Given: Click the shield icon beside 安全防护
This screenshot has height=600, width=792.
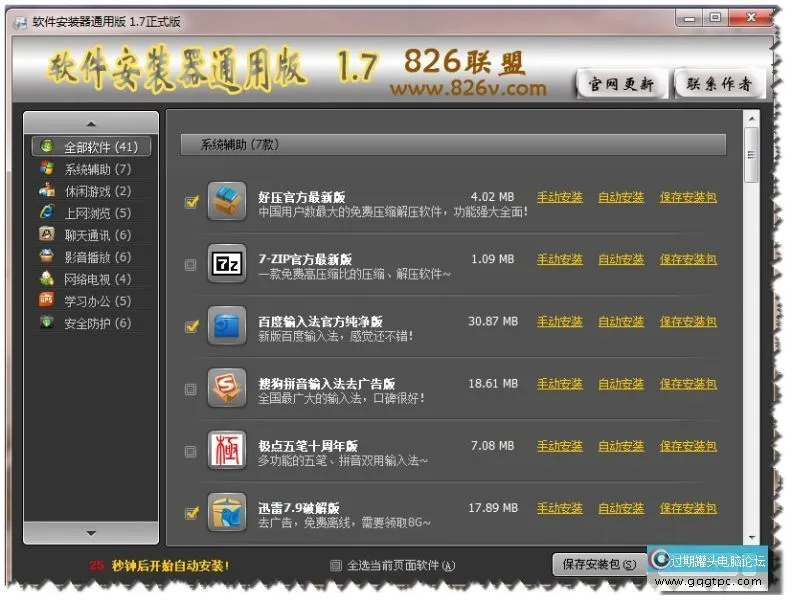Looking at the screenshot, I should (x=47, y=322).
